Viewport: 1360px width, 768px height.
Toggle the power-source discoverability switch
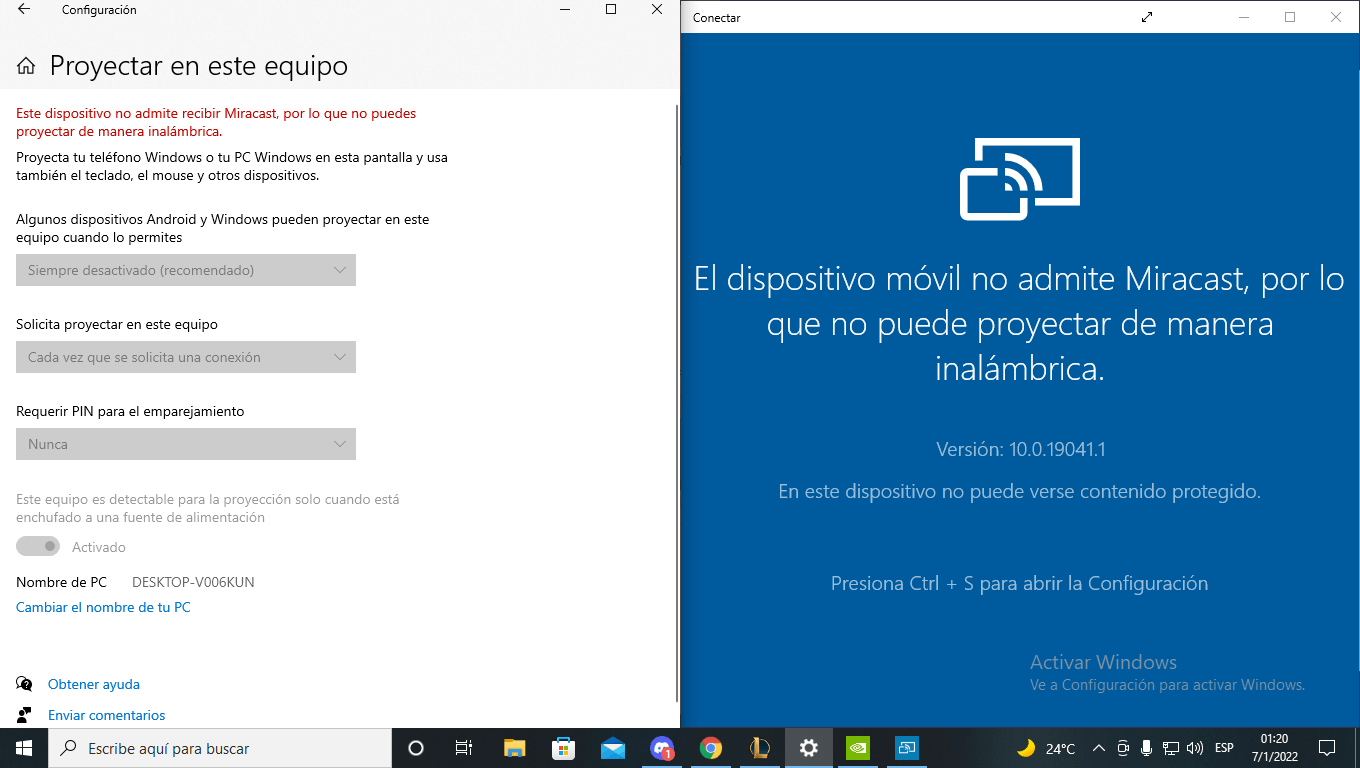38,546
